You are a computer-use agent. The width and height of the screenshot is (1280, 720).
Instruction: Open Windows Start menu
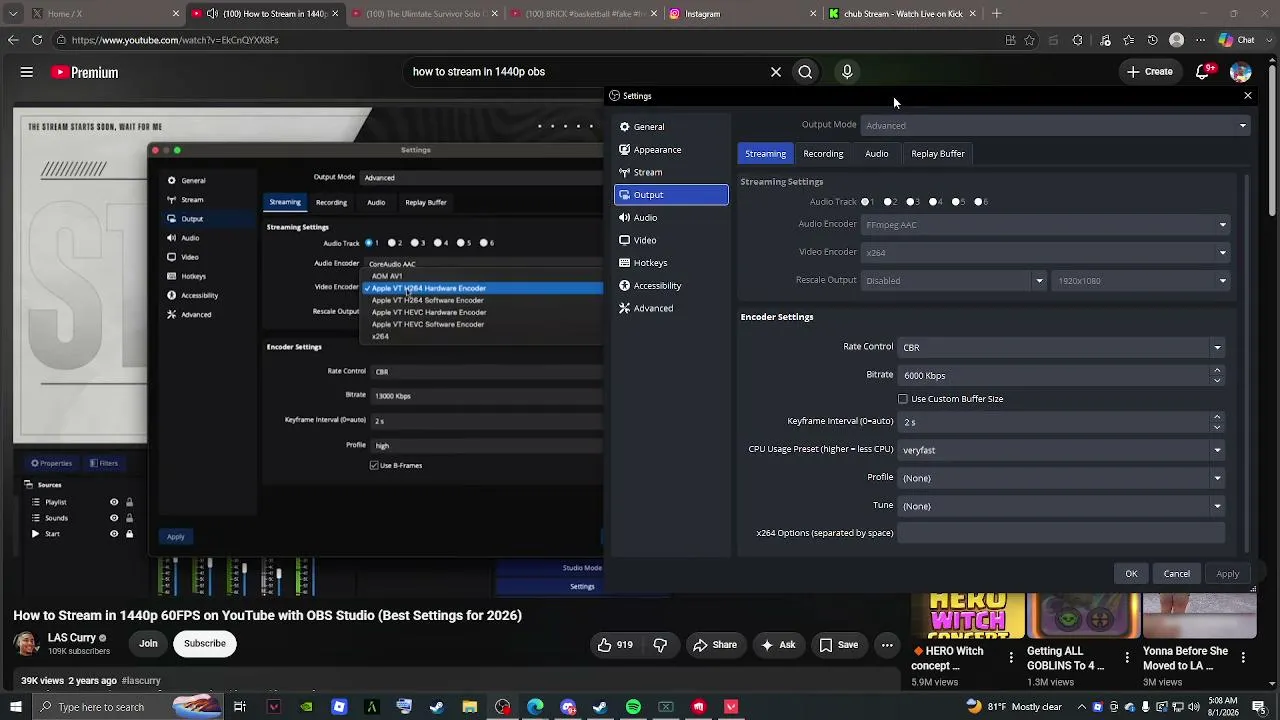16,707
